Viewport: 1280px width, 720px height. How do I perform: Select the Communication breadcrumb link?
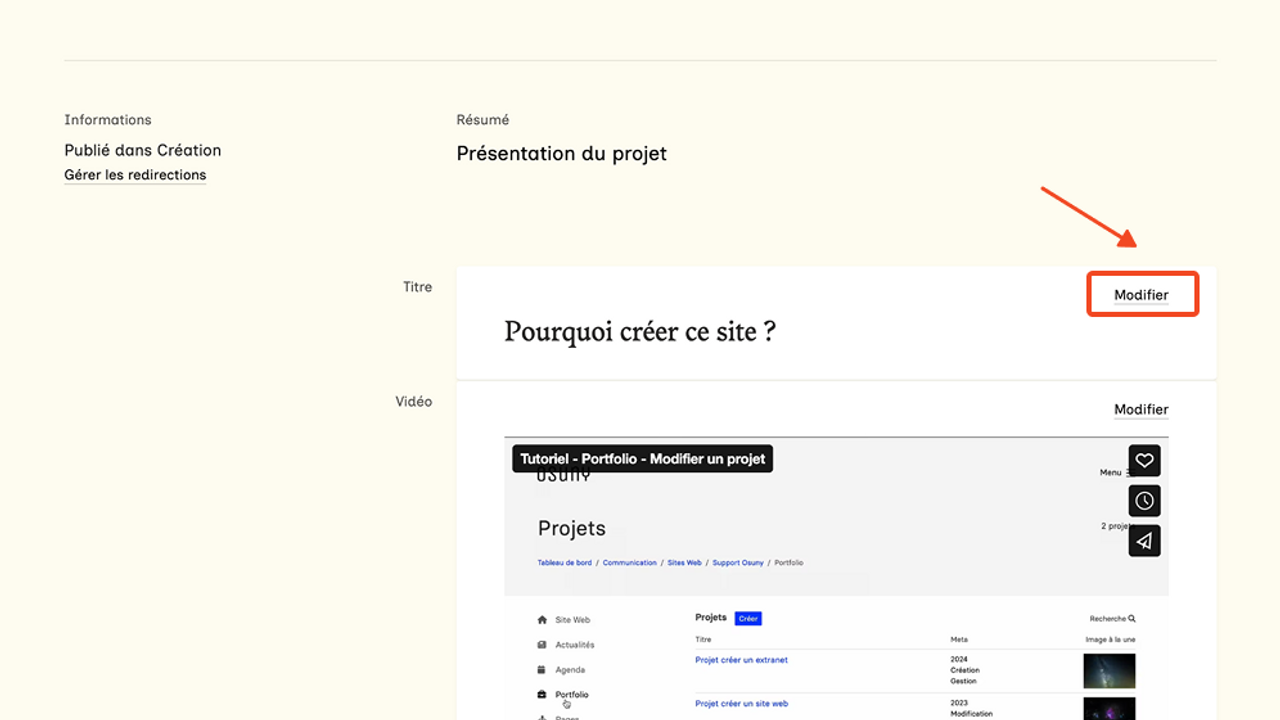(x=629, y=563)
